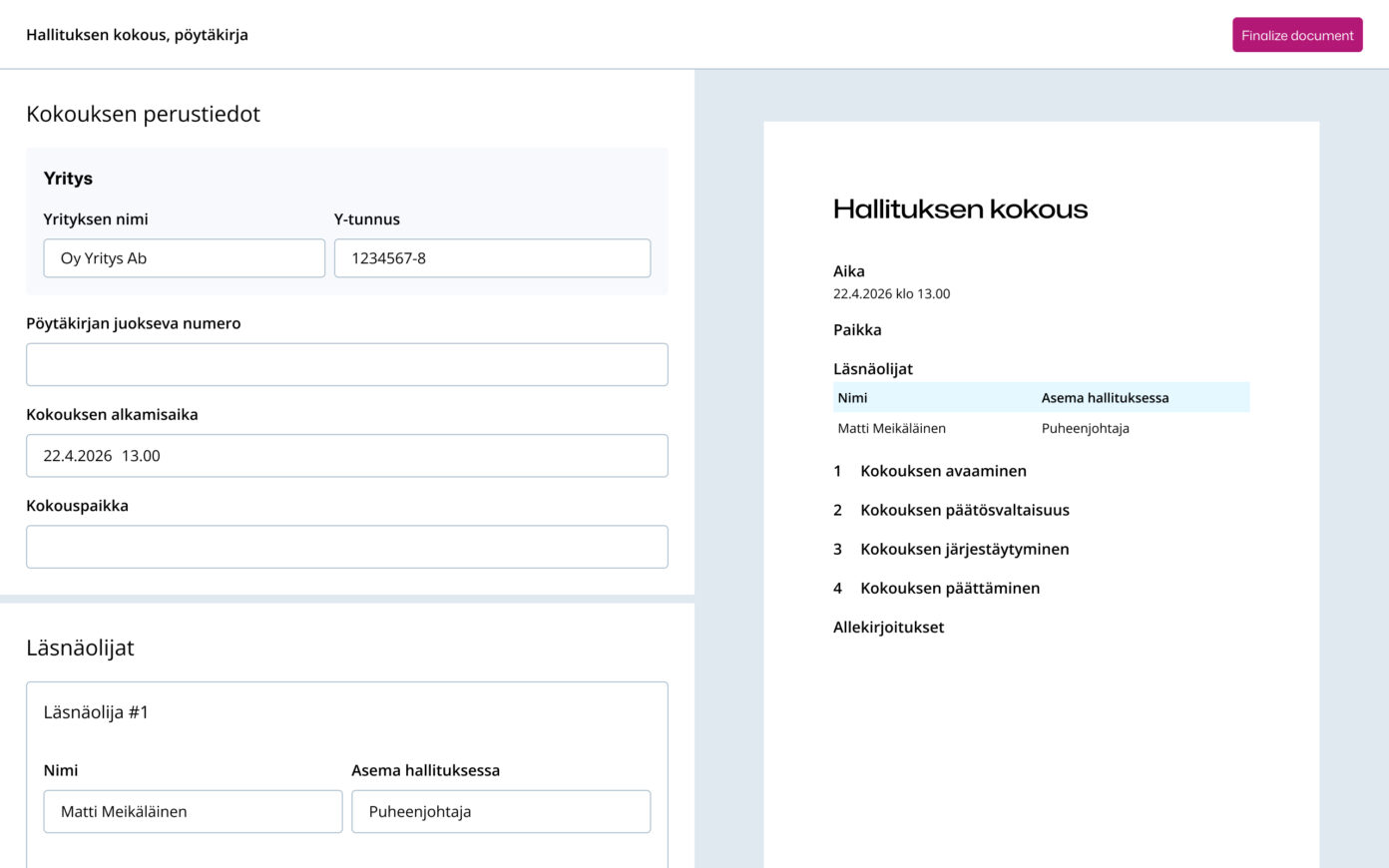This screenshot has width=1389, height=868.
Task: Edit the attendee Nimi field in the form
Action: click(193, 812)
